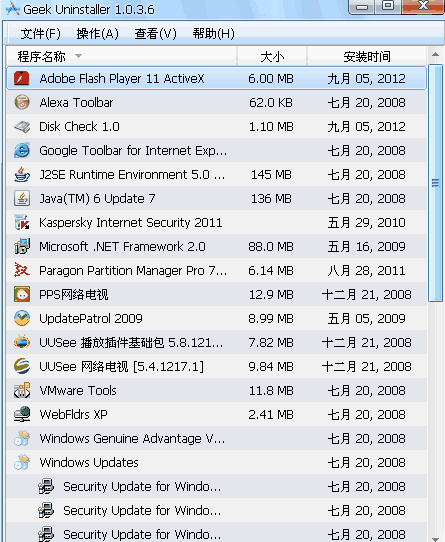Select the Google Toolbar Internet Explorer icon
The width and height of the screenshot is (445, 542).
[22, 150]
